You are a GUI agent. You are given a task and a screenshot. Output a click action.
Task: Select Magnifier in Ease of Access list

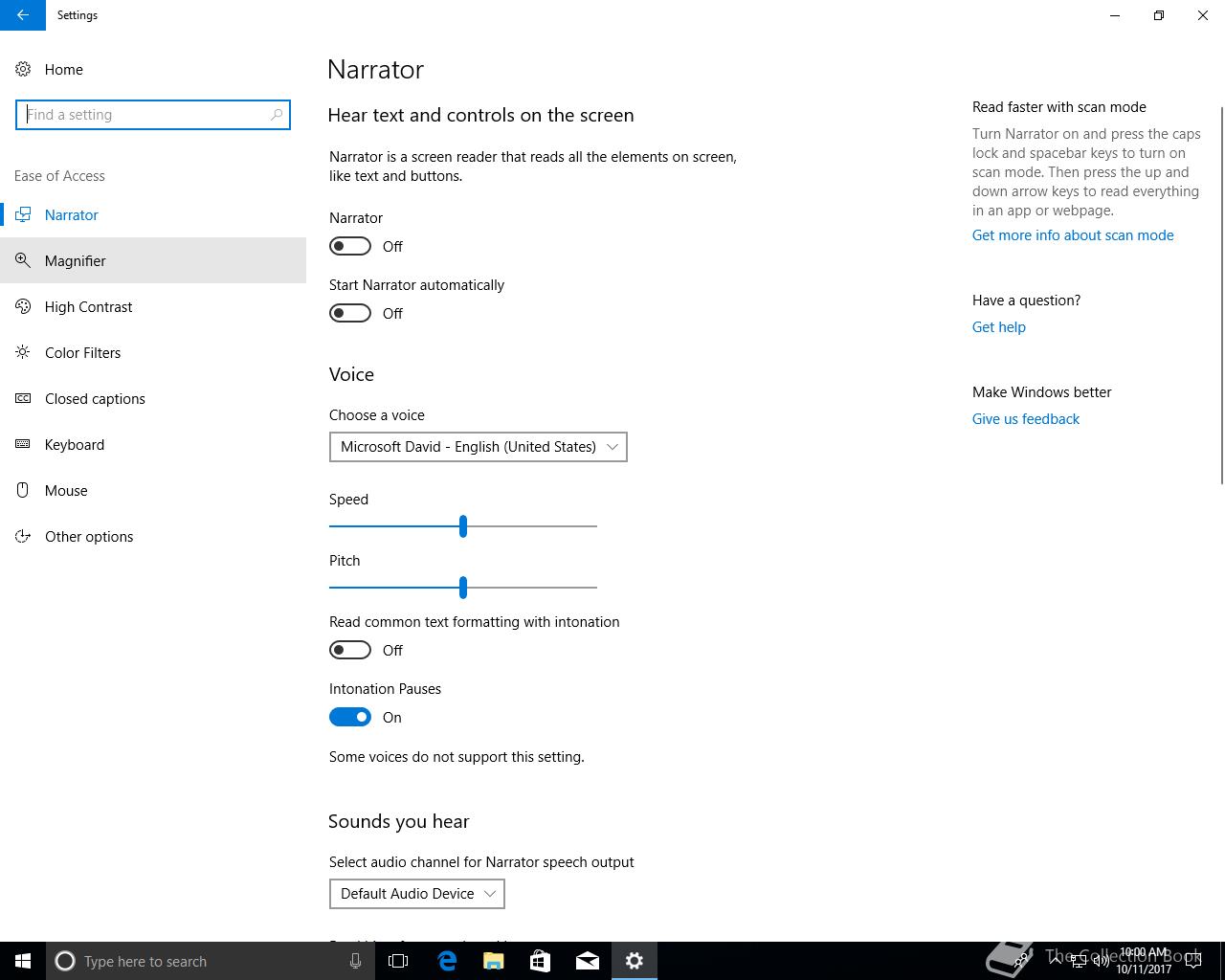(153, 260)
